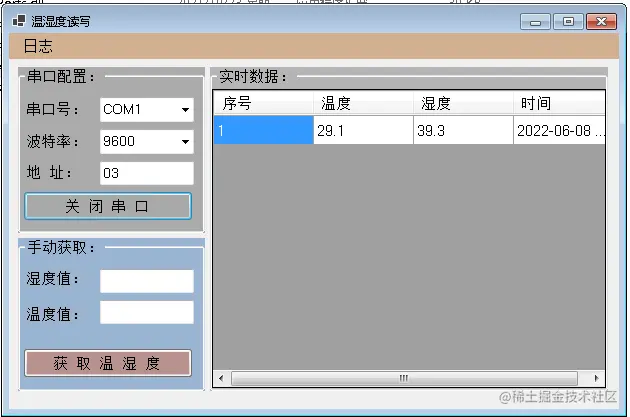Close the 温湿度读写 window
The width and height of the screenshot is (630, 417).
[601, 22]
